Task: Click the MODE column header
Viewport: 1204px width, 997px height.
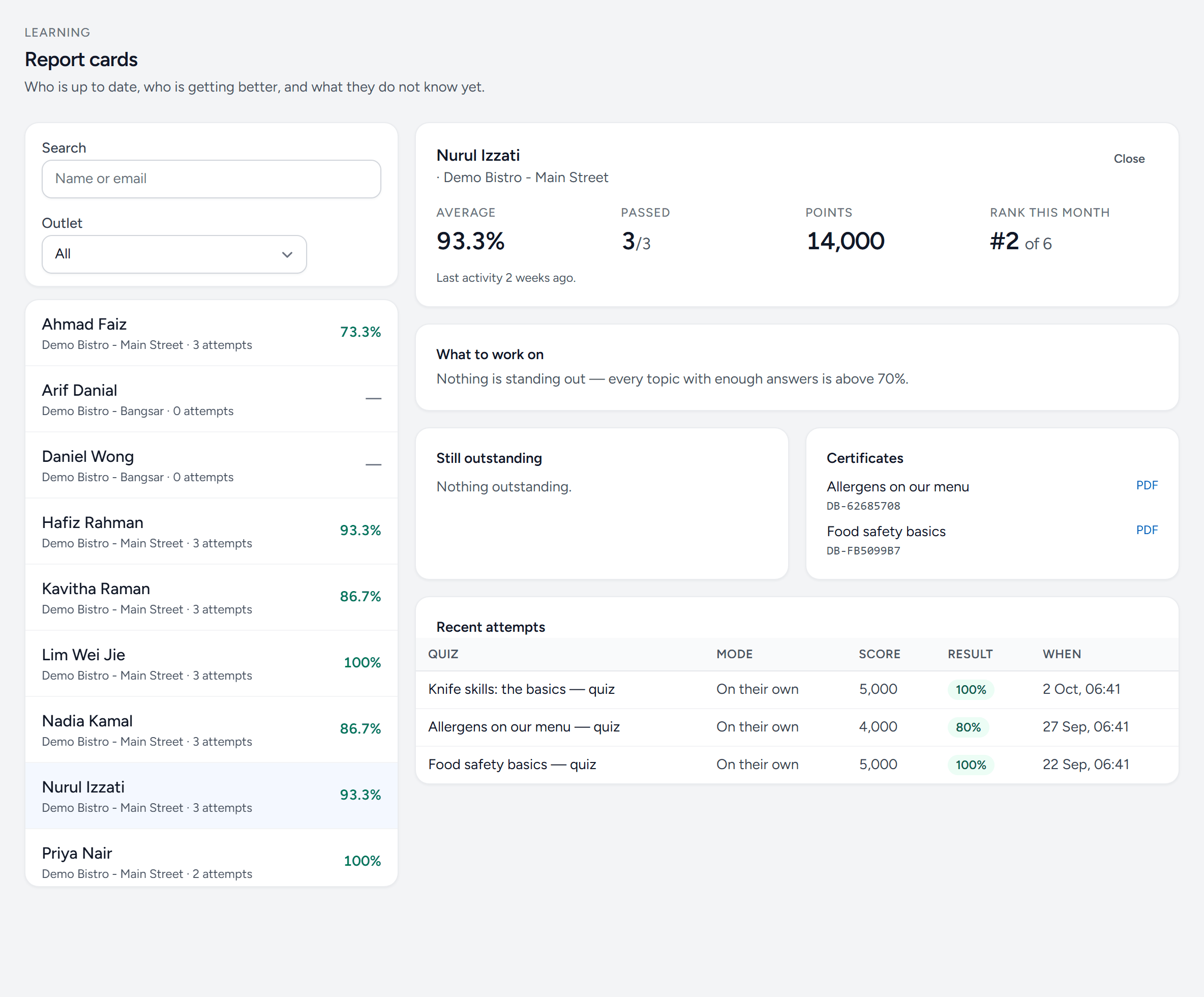Action: point(734,654)
